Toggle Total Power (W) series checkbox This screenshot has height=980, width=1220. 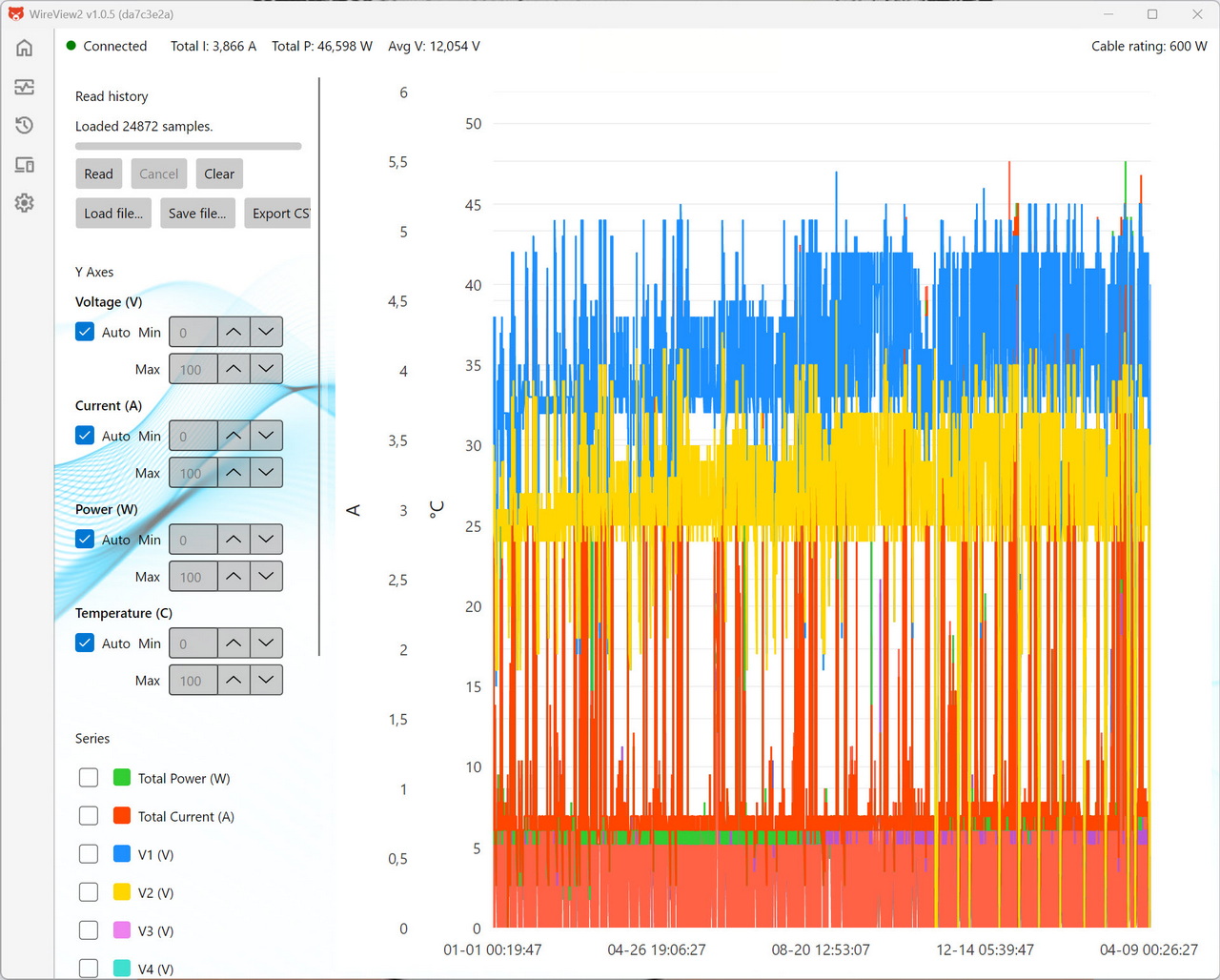pyautogui.click(x=89, y=778)
